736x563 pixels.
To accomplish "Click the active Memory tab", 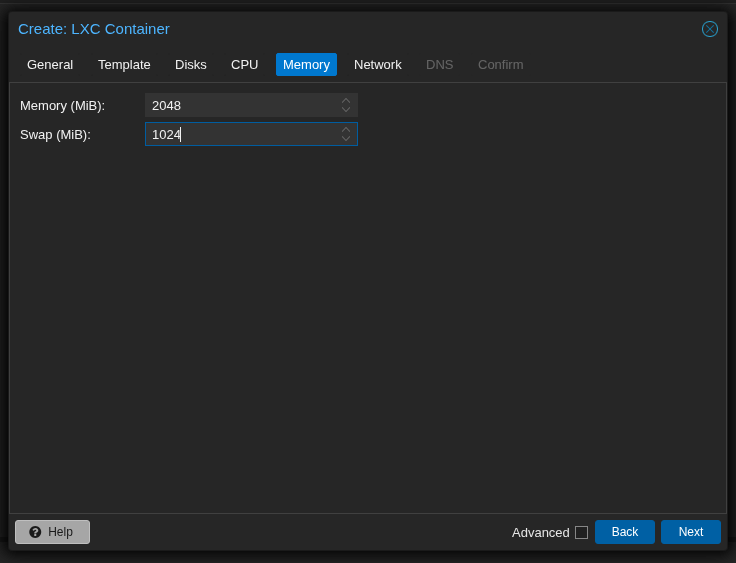I will point(306,65).
